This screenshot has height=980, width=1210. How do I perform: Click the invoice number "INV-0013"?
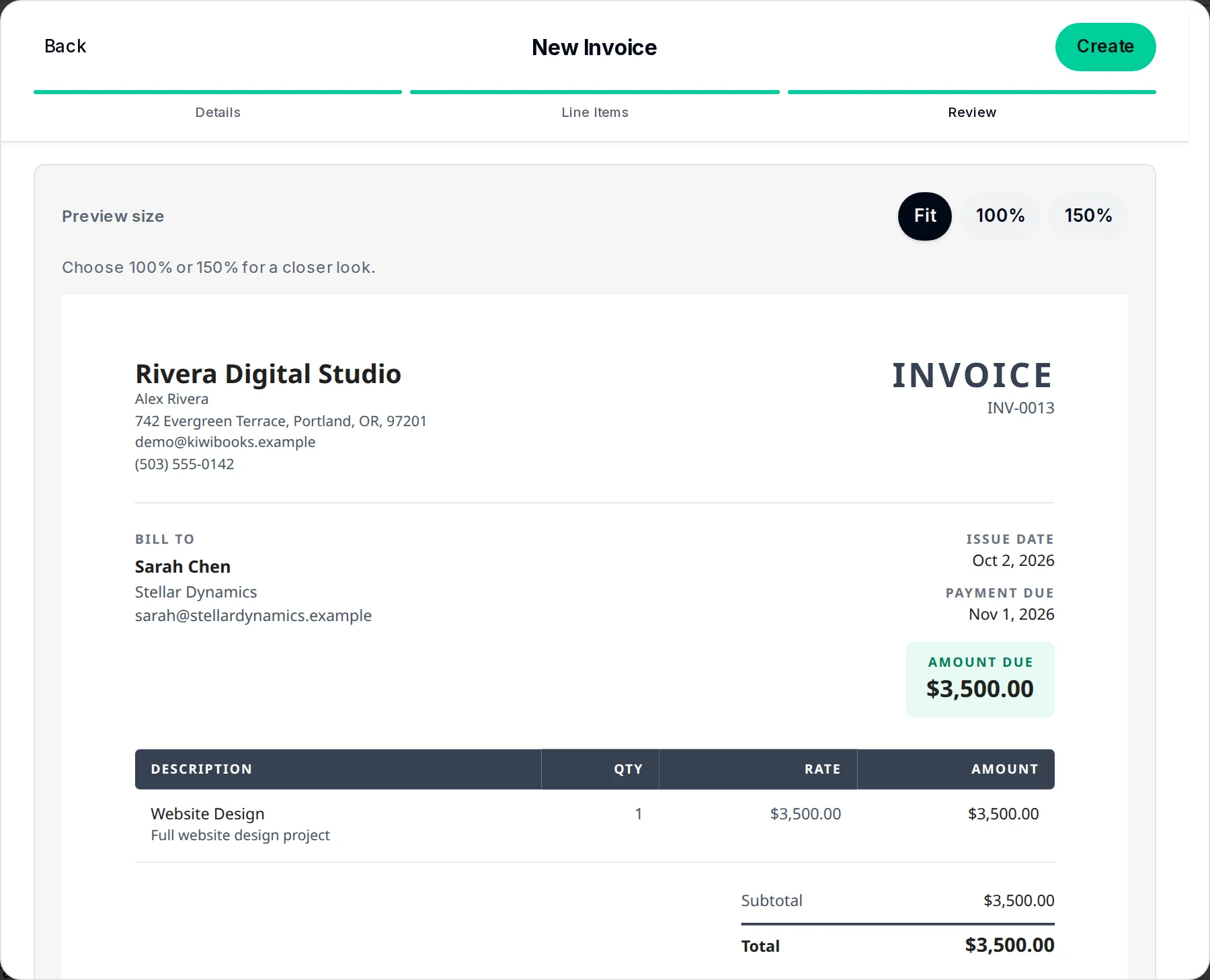[x=1020, y=408]
